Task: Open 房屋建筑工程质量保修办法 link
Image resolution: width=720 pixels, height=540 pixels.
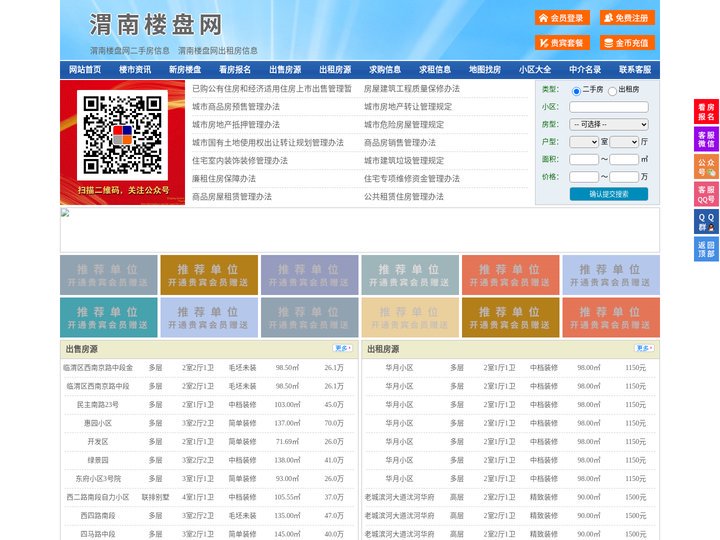Action: point(412,89)
